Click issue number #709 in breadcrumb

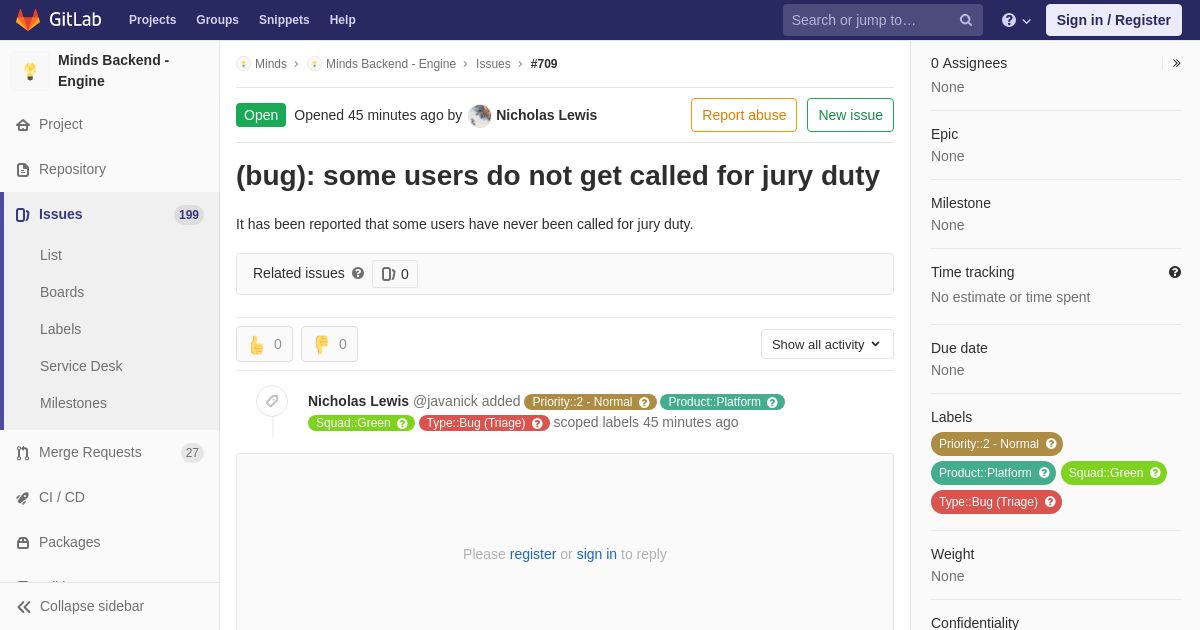point(544,64)
